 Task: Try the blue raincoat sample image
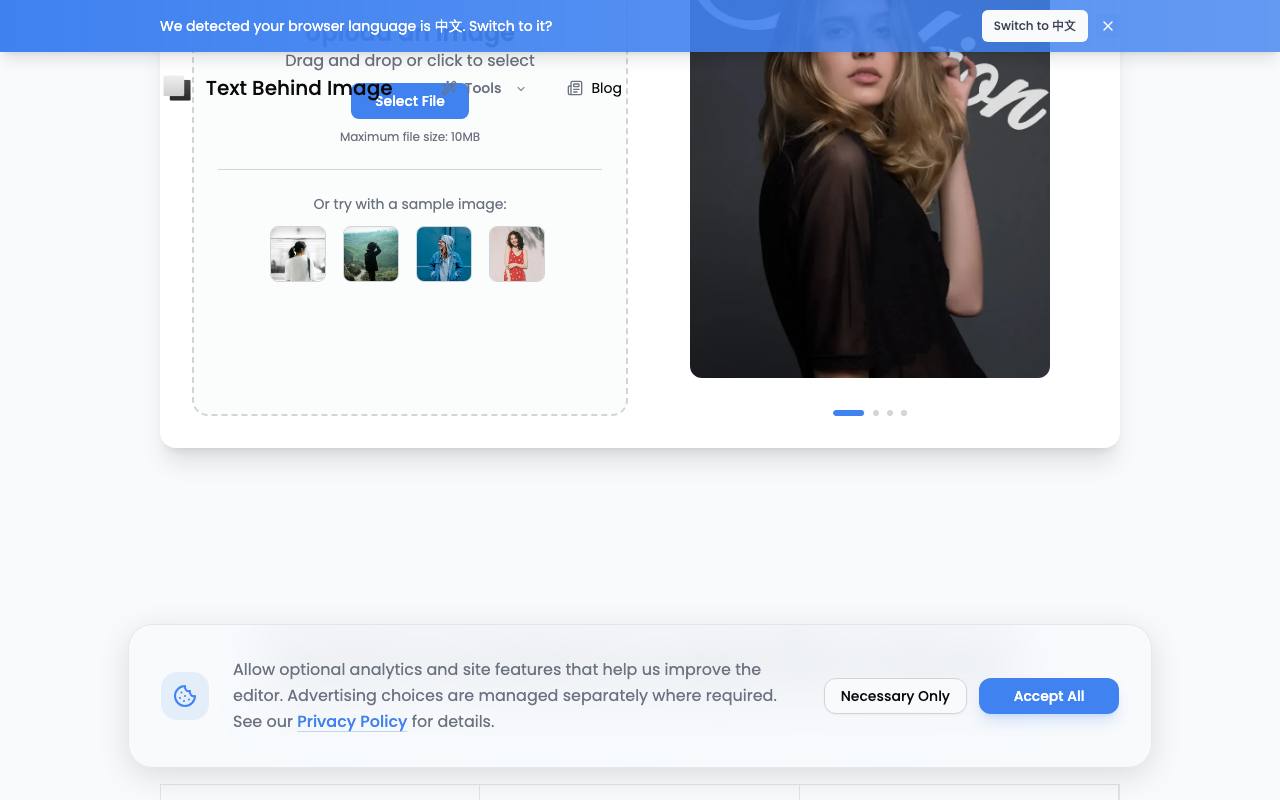(x=444, y=254)
